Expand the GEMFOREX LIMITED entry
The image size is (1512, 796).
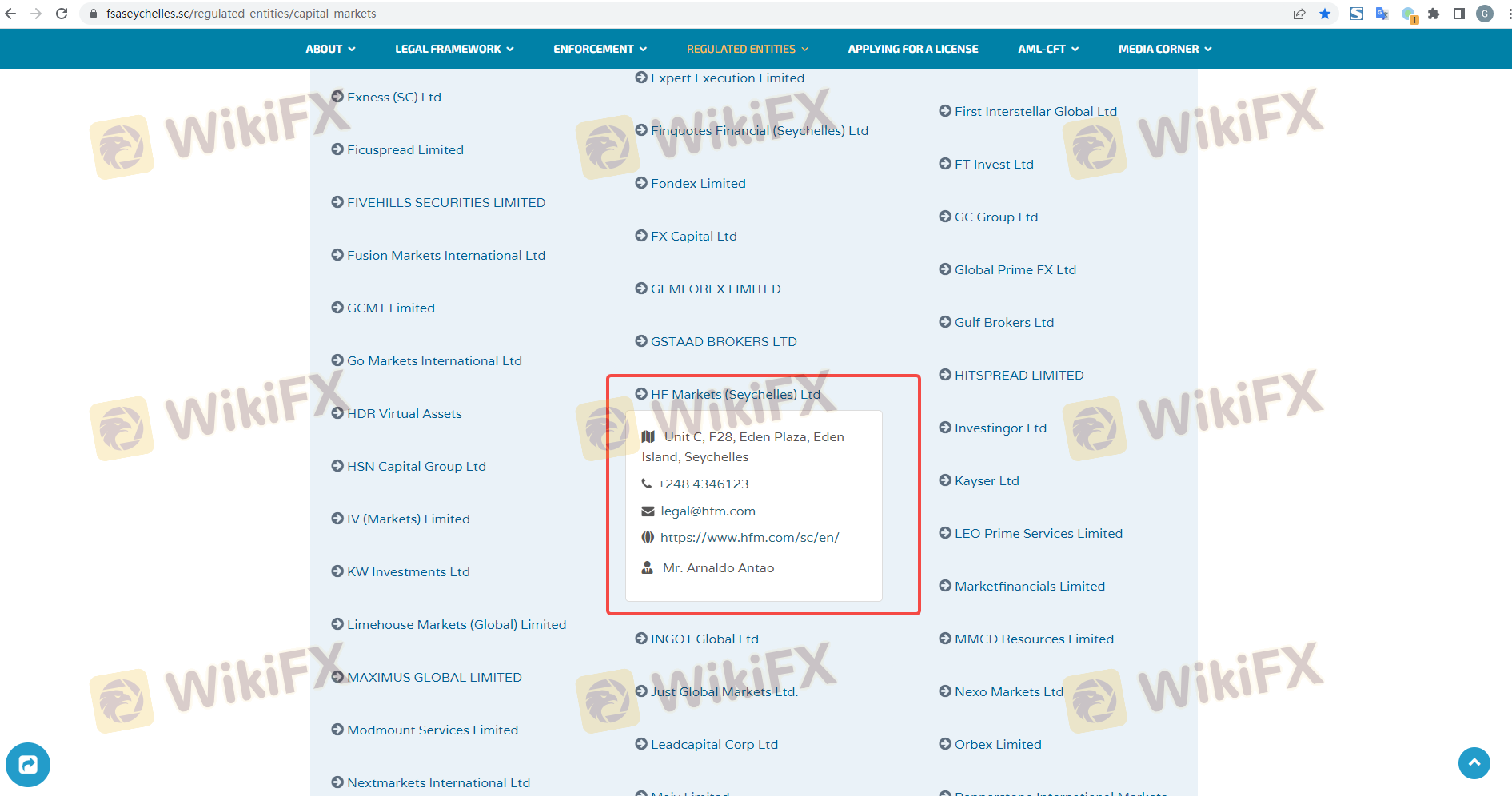point(715,289)
